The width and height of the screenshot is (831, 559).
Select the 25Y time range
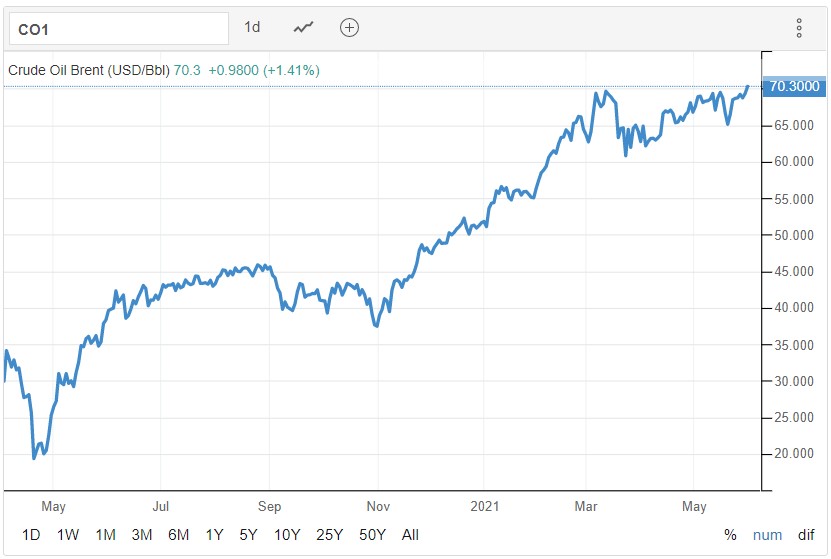click(x=328, y=535)
